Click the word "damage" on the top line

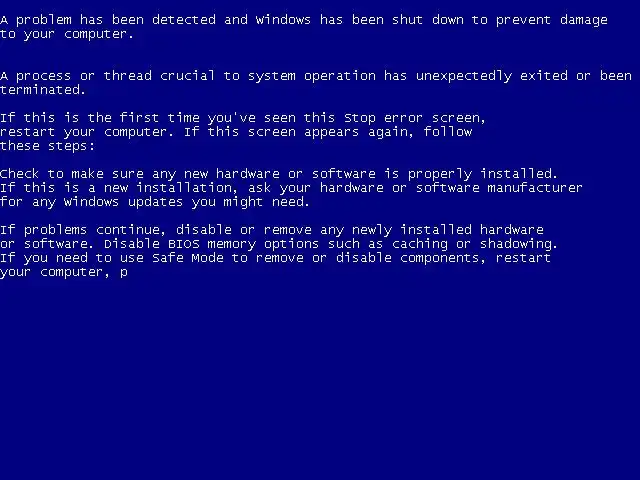click(x=584, y=21)
